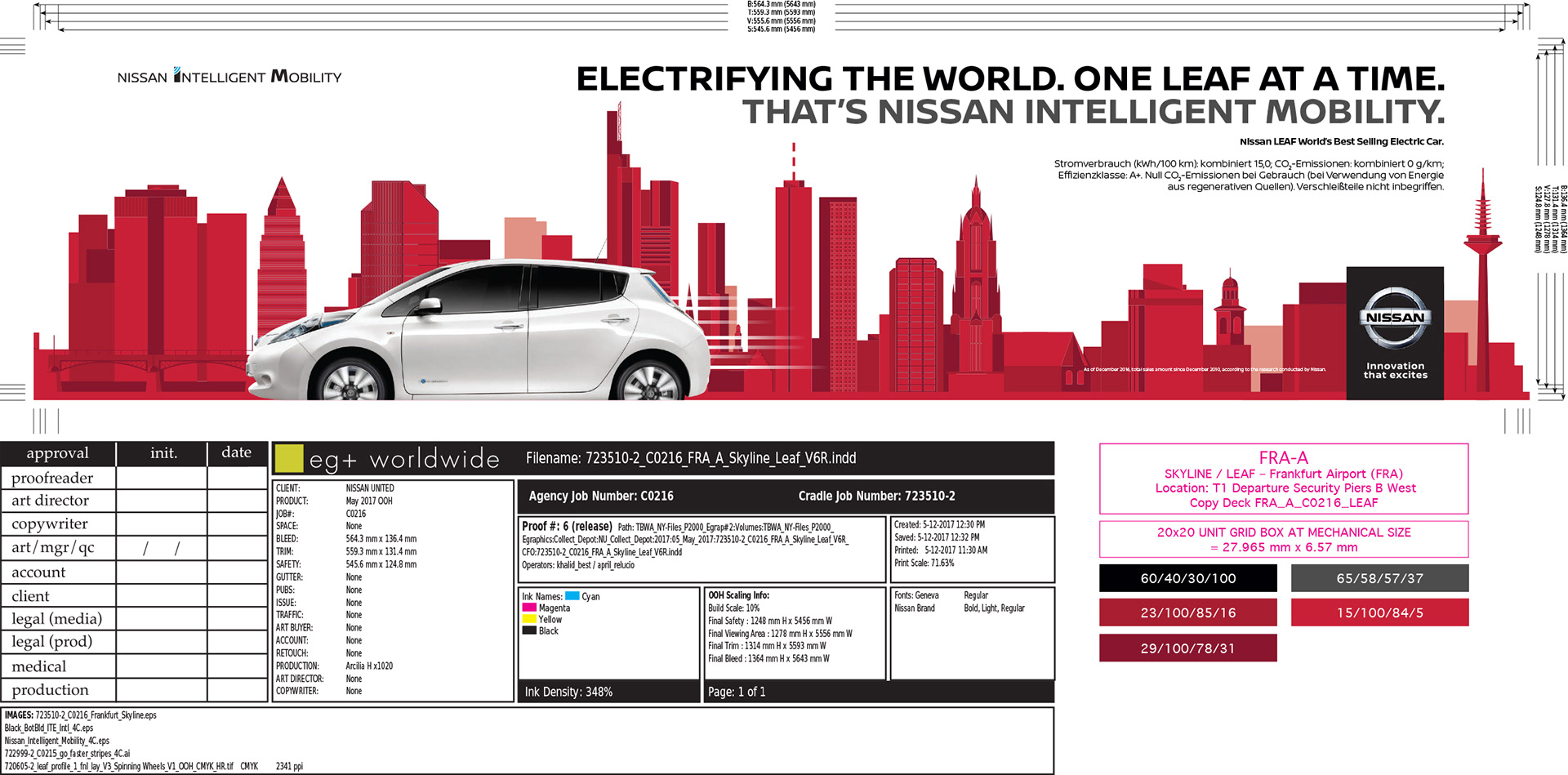Click the 'art director' approval row label

pyautogui.click(x=50, y=501)
